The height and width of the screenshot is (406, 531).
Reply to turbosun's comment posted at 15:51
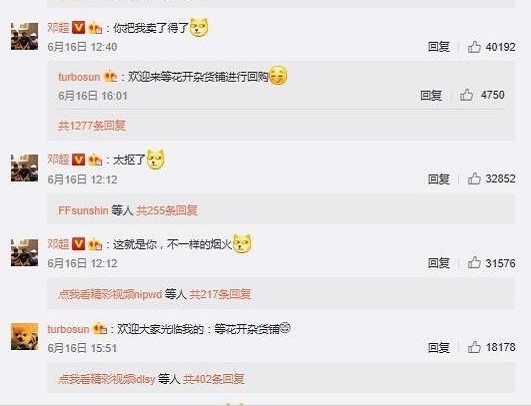click(439, 347)
